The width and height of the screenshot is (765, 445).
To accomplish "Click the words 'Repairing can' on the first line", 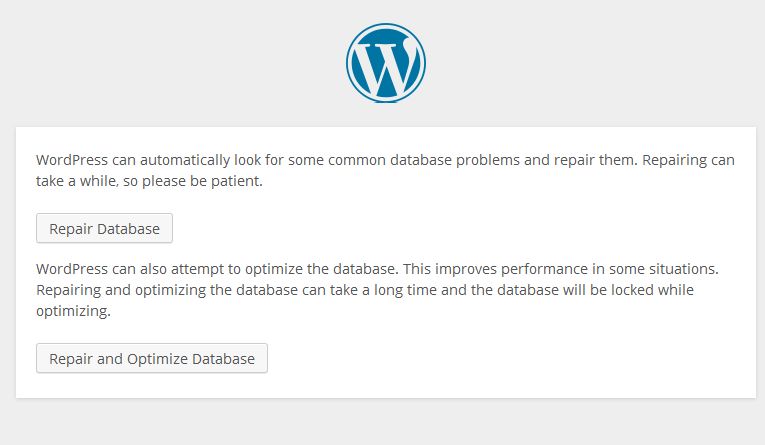I will click(688, 160).
